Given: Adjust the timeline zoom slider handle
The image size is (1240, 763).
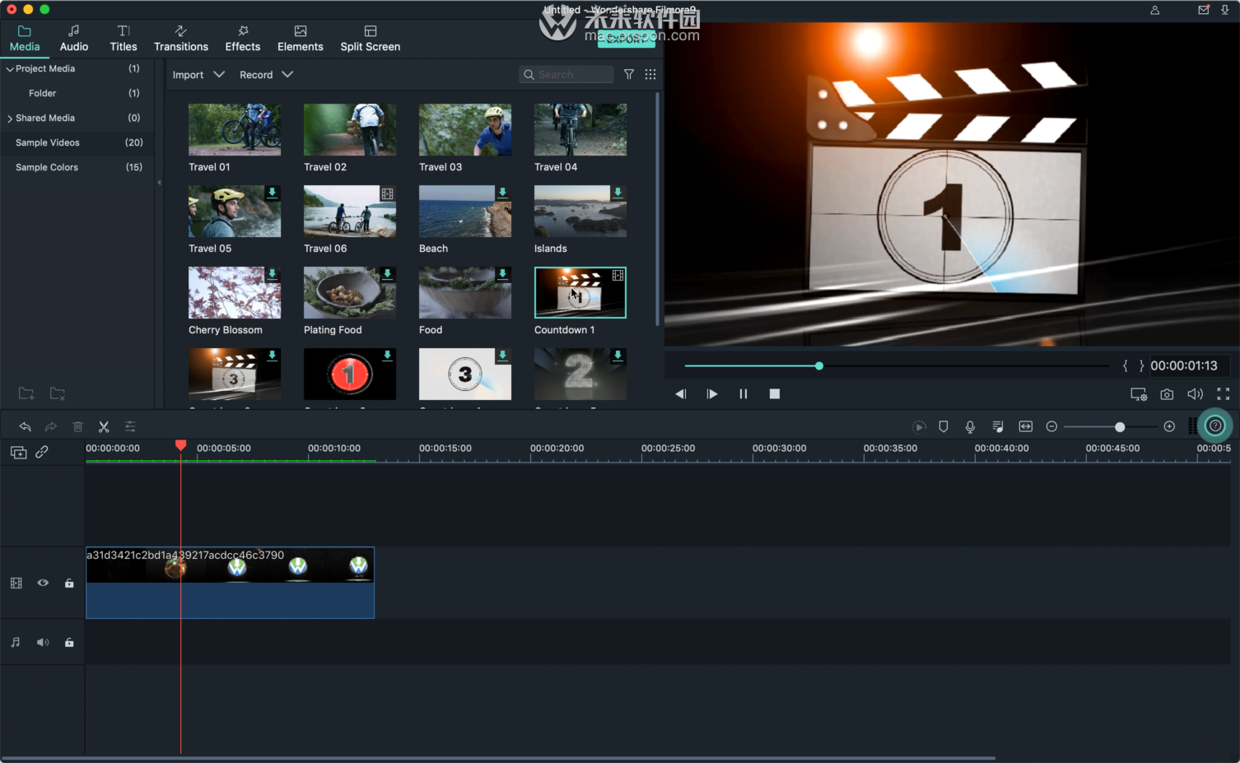Looking at the screenshot, I should click(1120, 427).
